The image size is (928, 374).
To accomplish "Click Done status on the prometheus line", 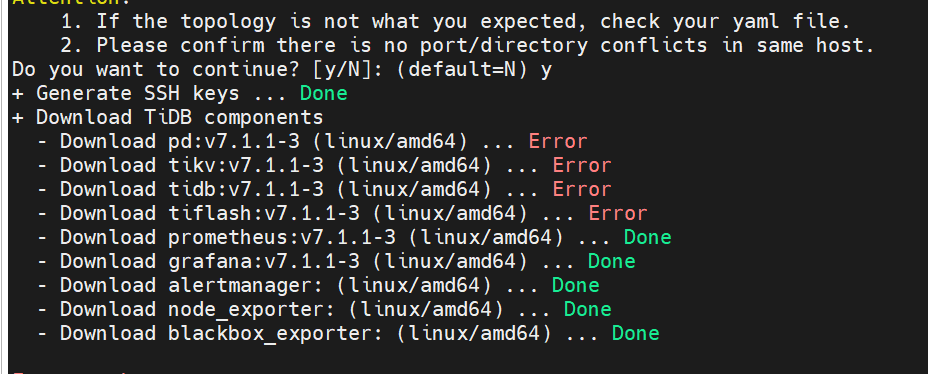I will [x=647, y=237].
